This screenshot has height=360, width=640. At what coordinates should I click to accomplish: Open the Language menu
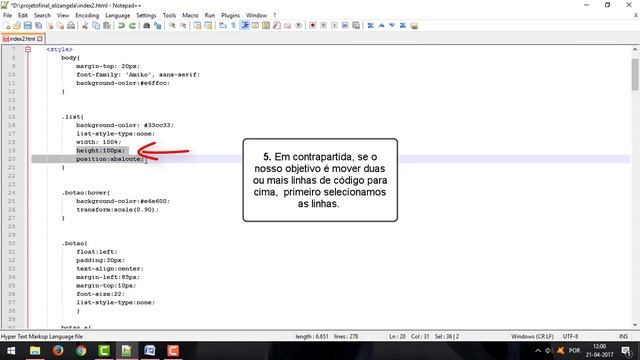pyautogui.click(x=118, y=15)
